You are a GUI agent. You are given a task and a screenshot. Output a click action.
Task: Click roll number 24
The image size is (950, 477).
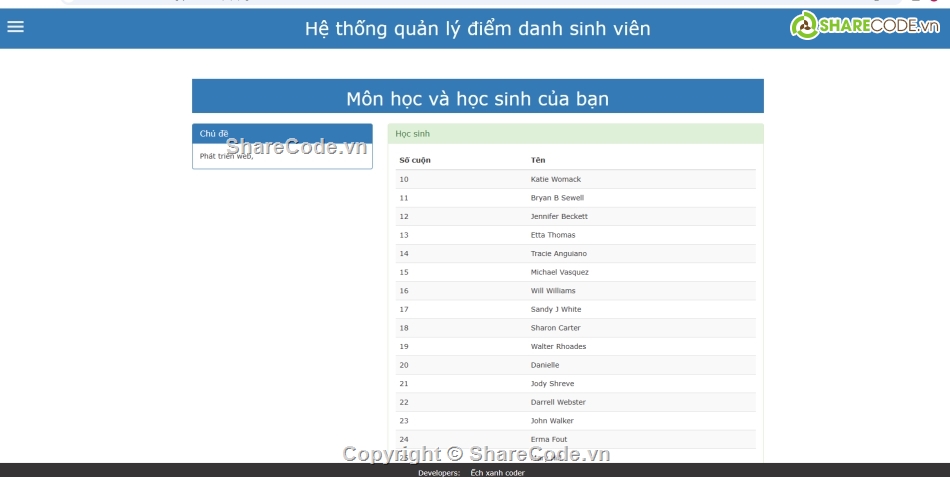pyautogui.click(x=404, y=439)
